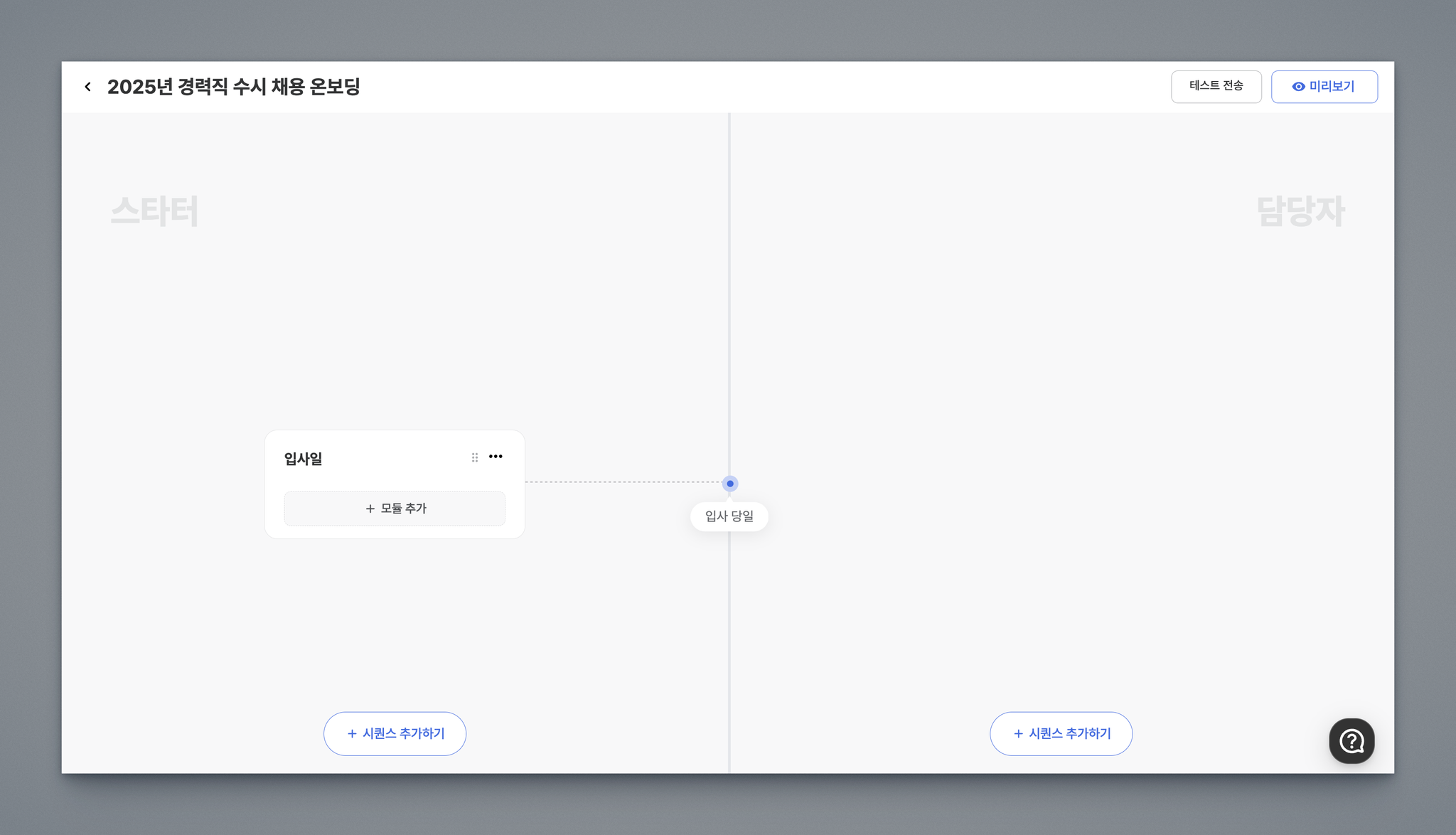Add a sequence in the 스타터 column
The image size is (1456, 835).
[x=395, y=733]
